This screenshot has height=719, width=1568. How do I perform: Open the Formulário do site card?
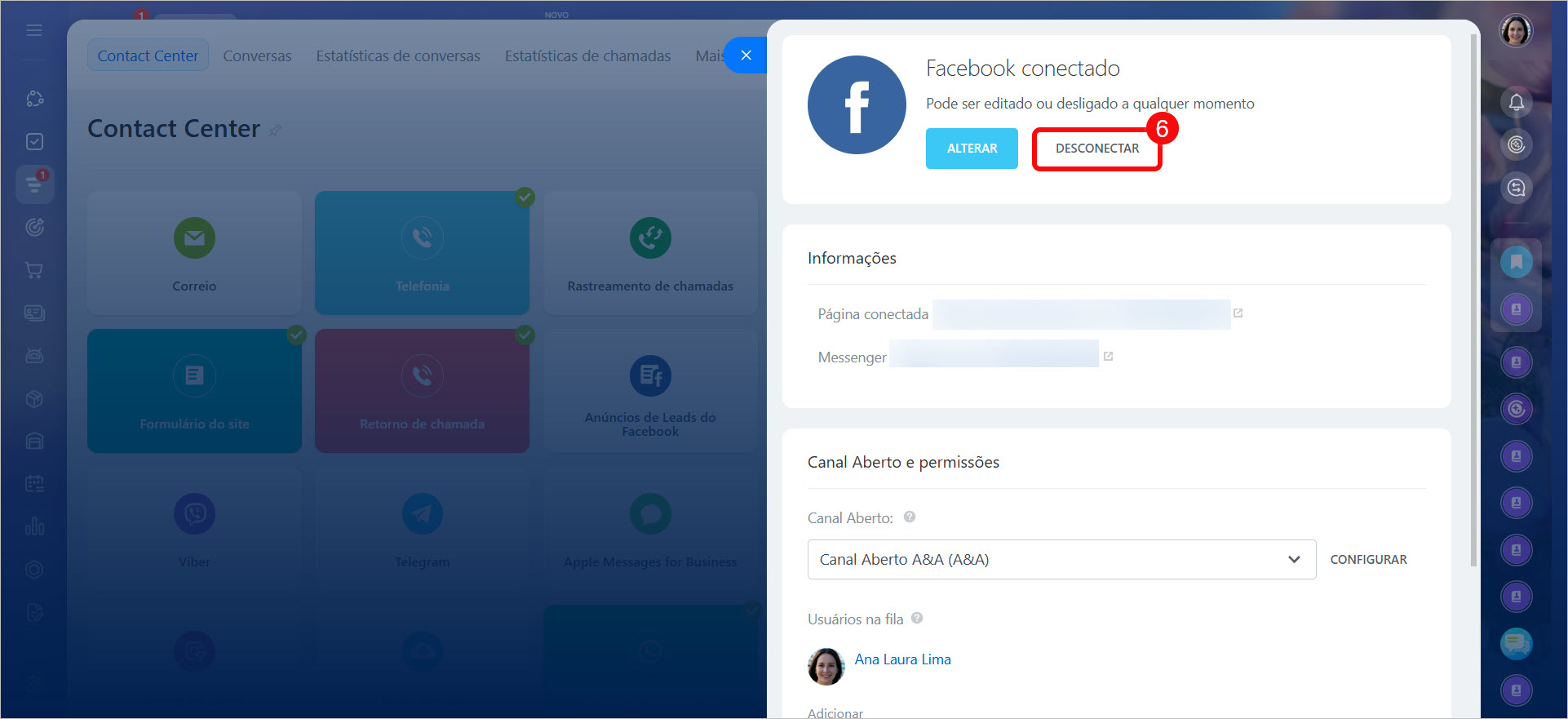pyautogui.click(x=194, y=391)
